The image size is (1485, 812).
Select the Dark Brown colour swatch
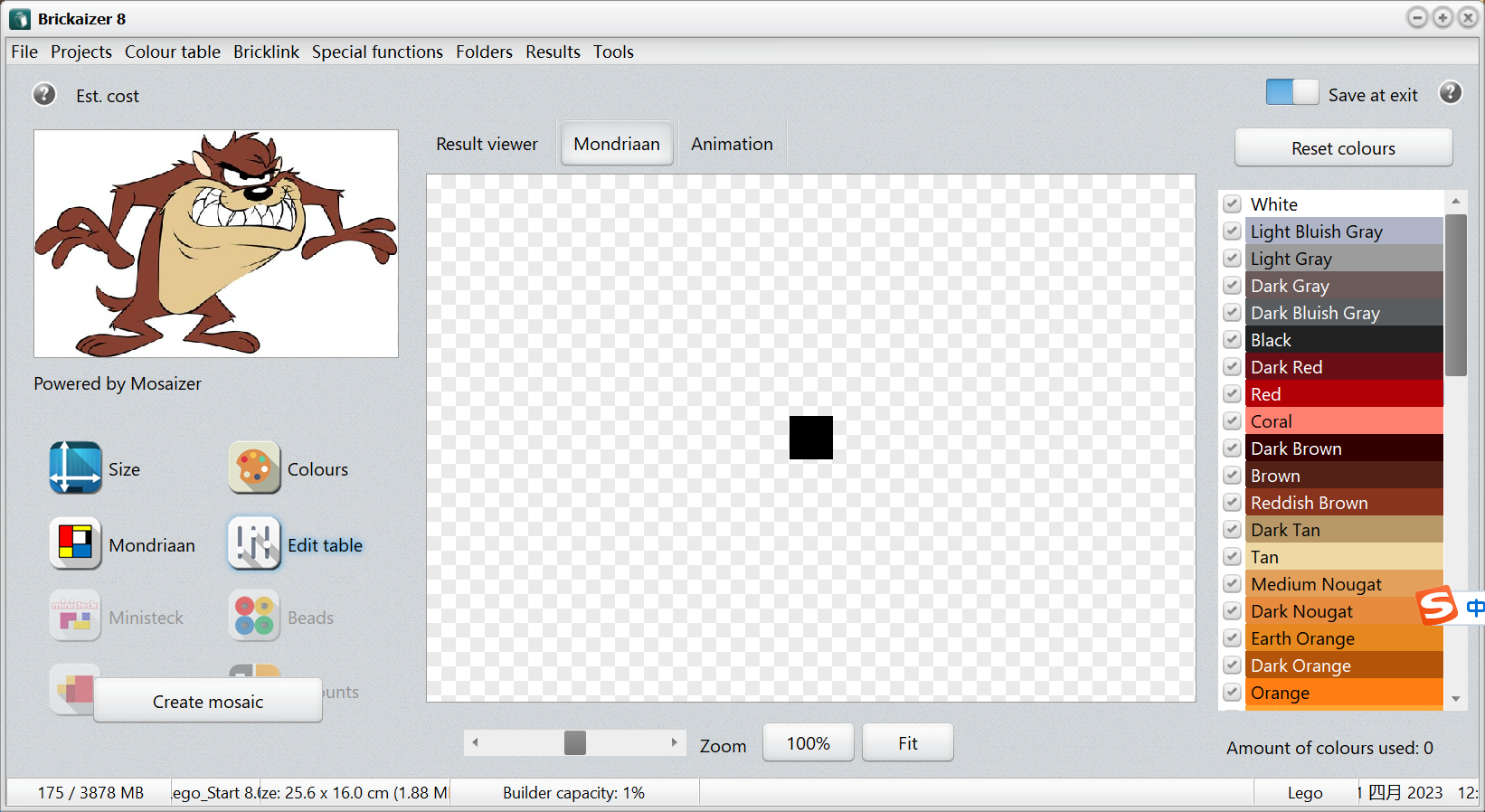point(1344,448)
